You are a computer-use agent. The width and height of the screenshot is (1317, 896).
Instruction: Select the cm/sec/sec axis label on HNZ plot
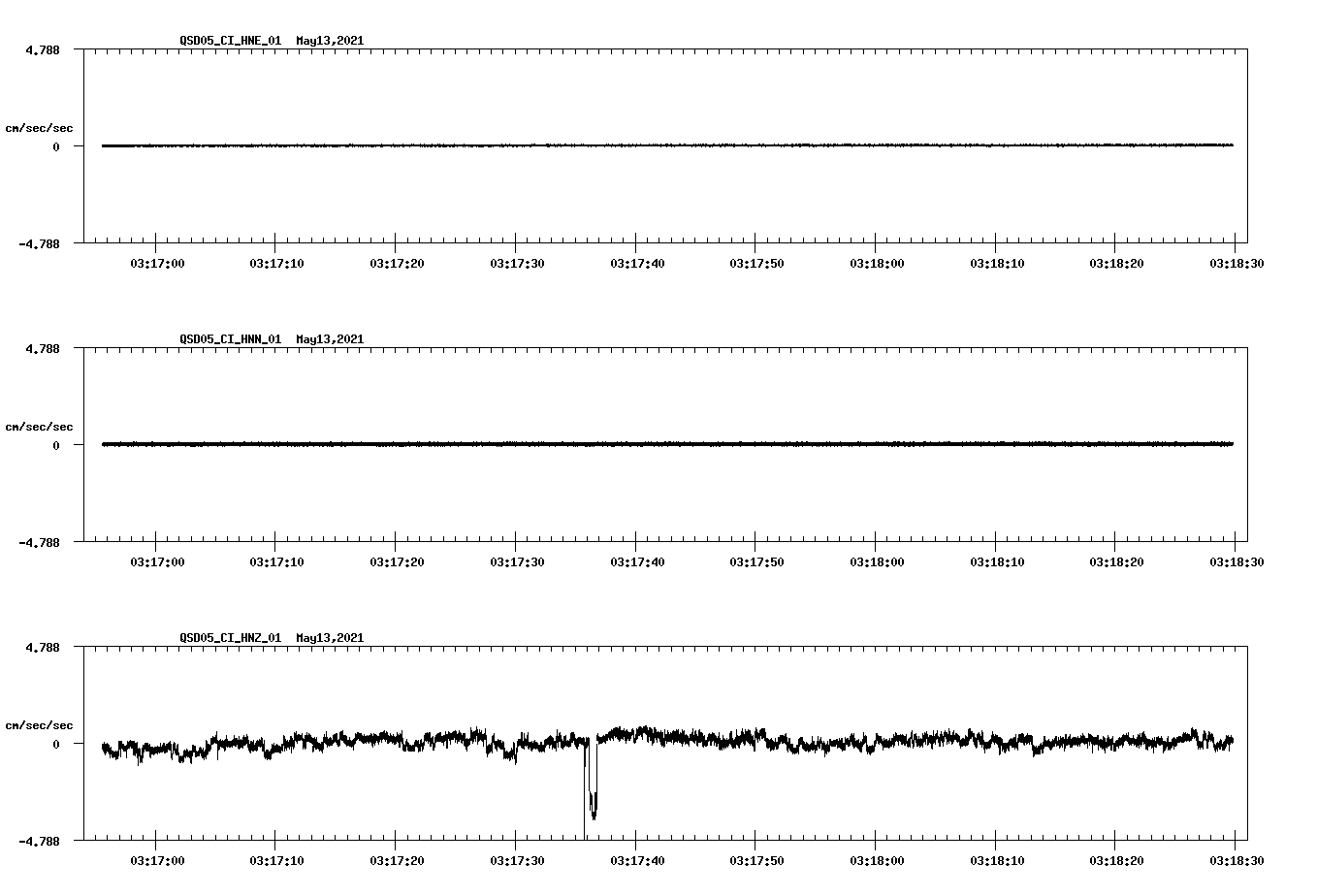[x=40, y=724]
